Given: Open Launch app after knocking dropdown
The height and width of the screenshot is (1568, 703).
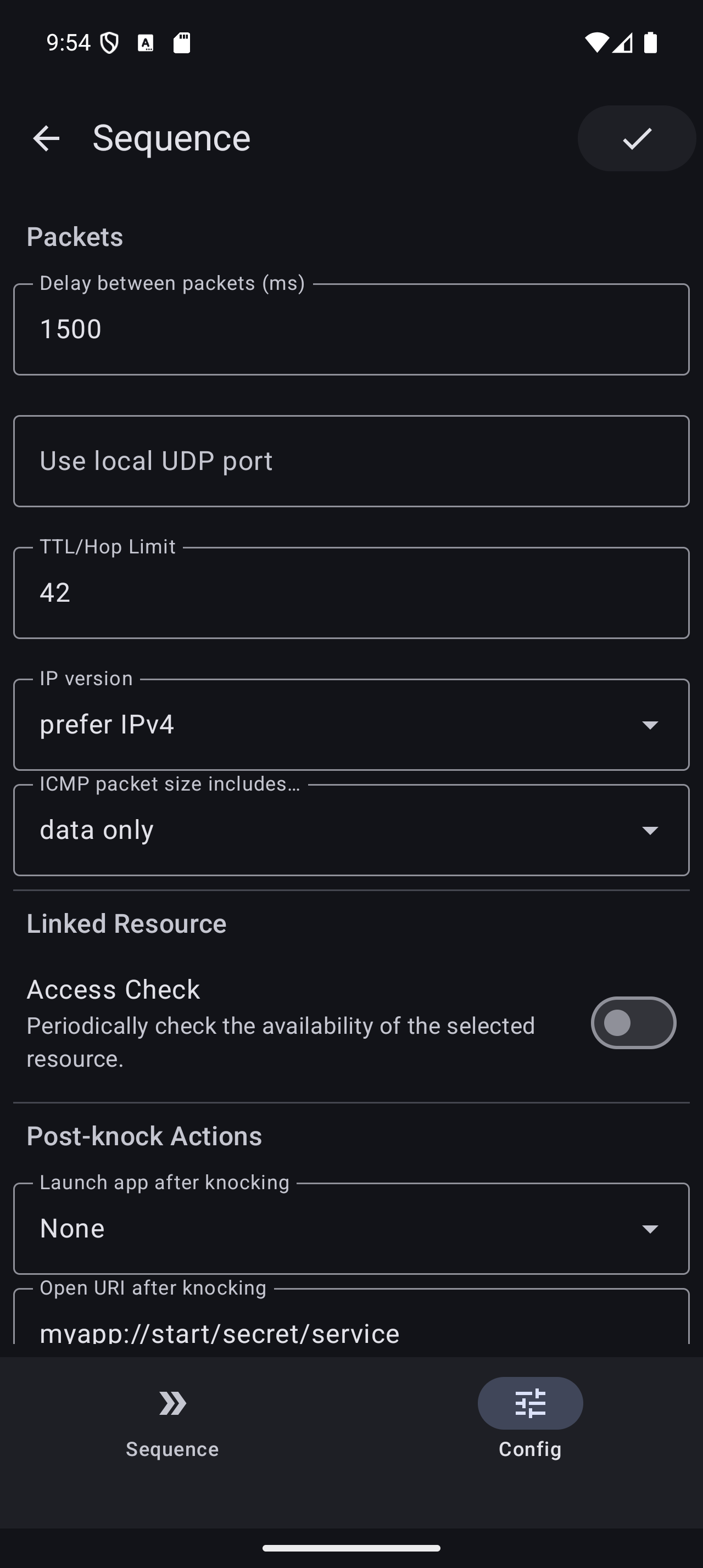Looking at the screenshot, I should pyautogui.click(x=351, y=1228).
